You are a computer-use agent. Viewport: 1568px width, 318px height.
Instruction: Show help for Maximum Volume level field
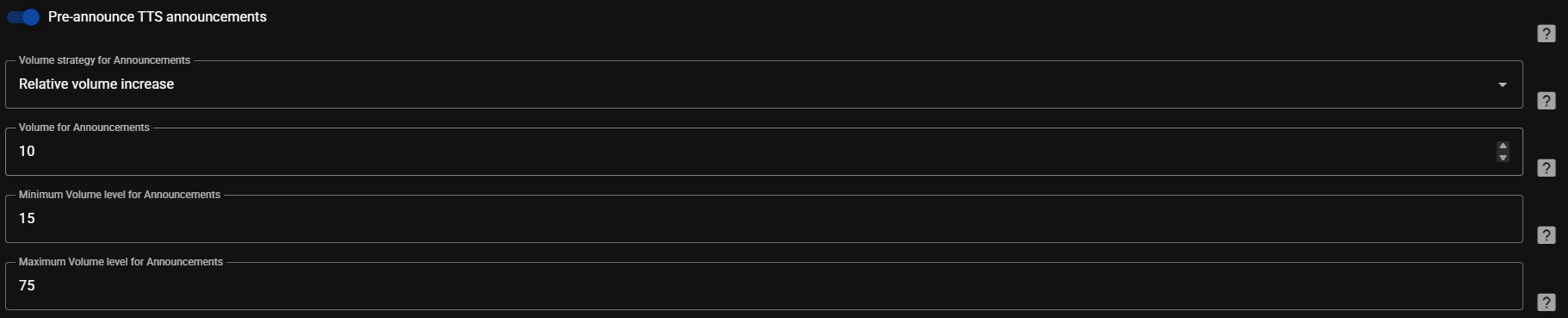pos(1546,302)
